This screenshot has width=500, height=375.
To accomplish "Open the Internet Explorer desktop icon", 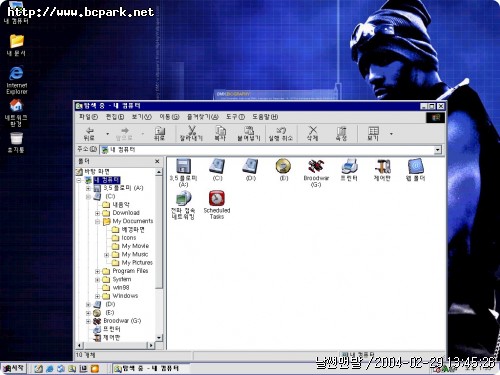I will point(16,80).
